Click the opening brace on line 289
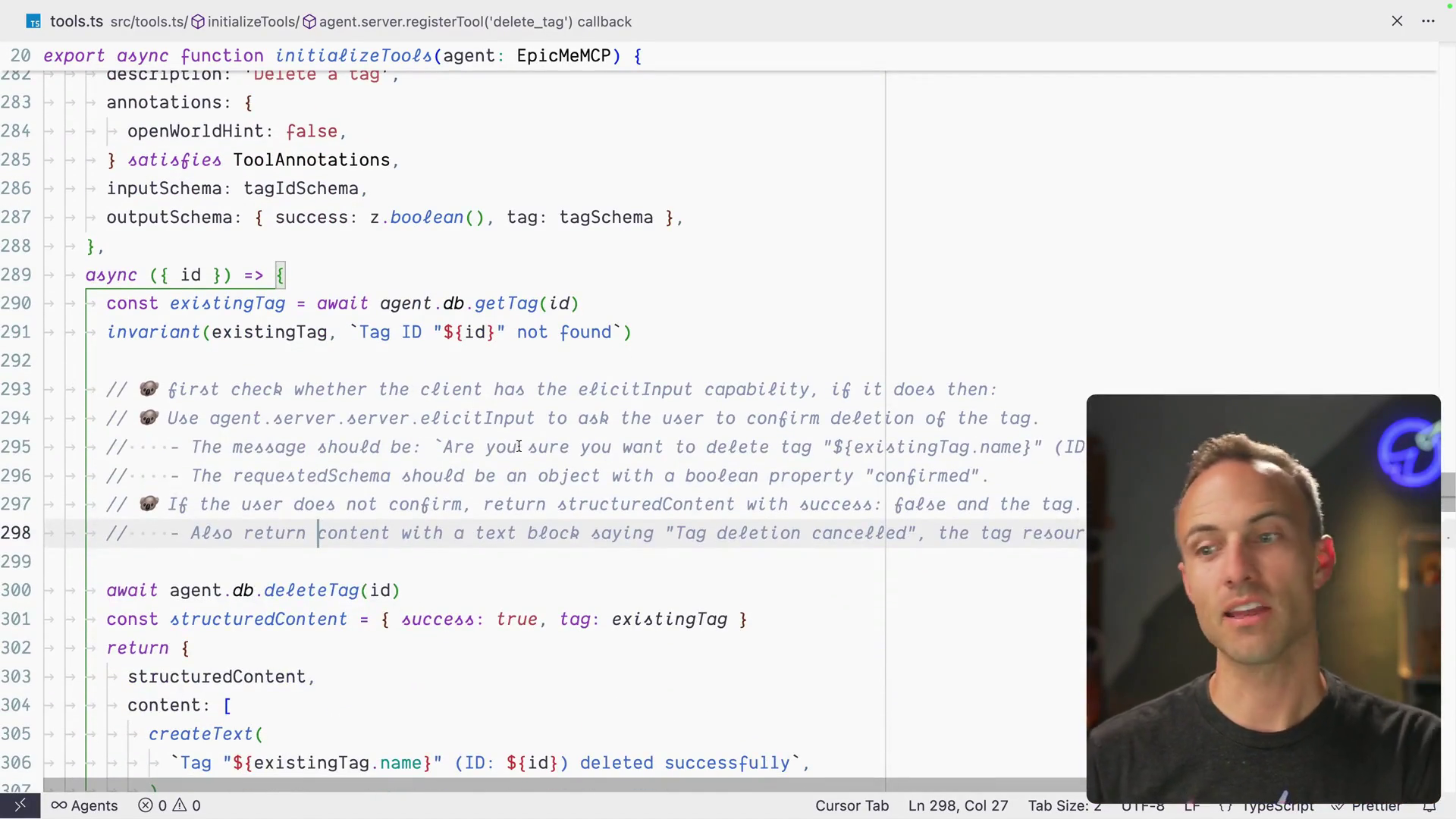 click(280, 275)
